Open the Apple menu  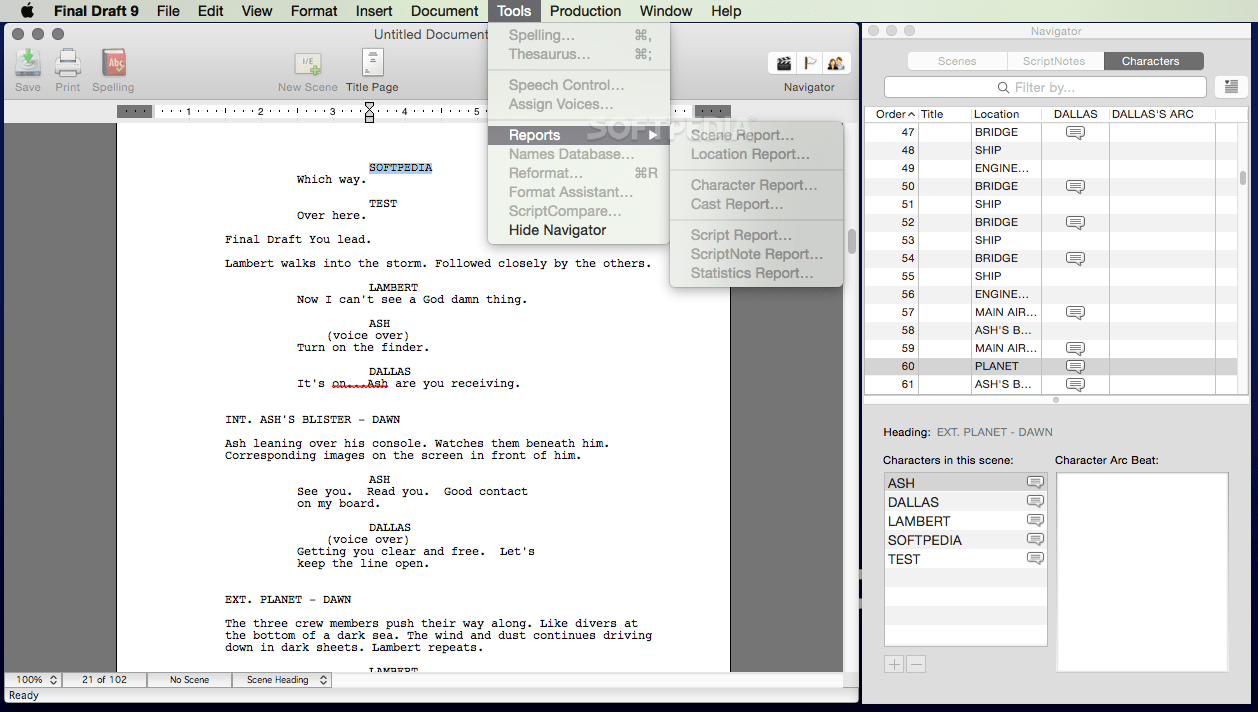coord(27,11)
